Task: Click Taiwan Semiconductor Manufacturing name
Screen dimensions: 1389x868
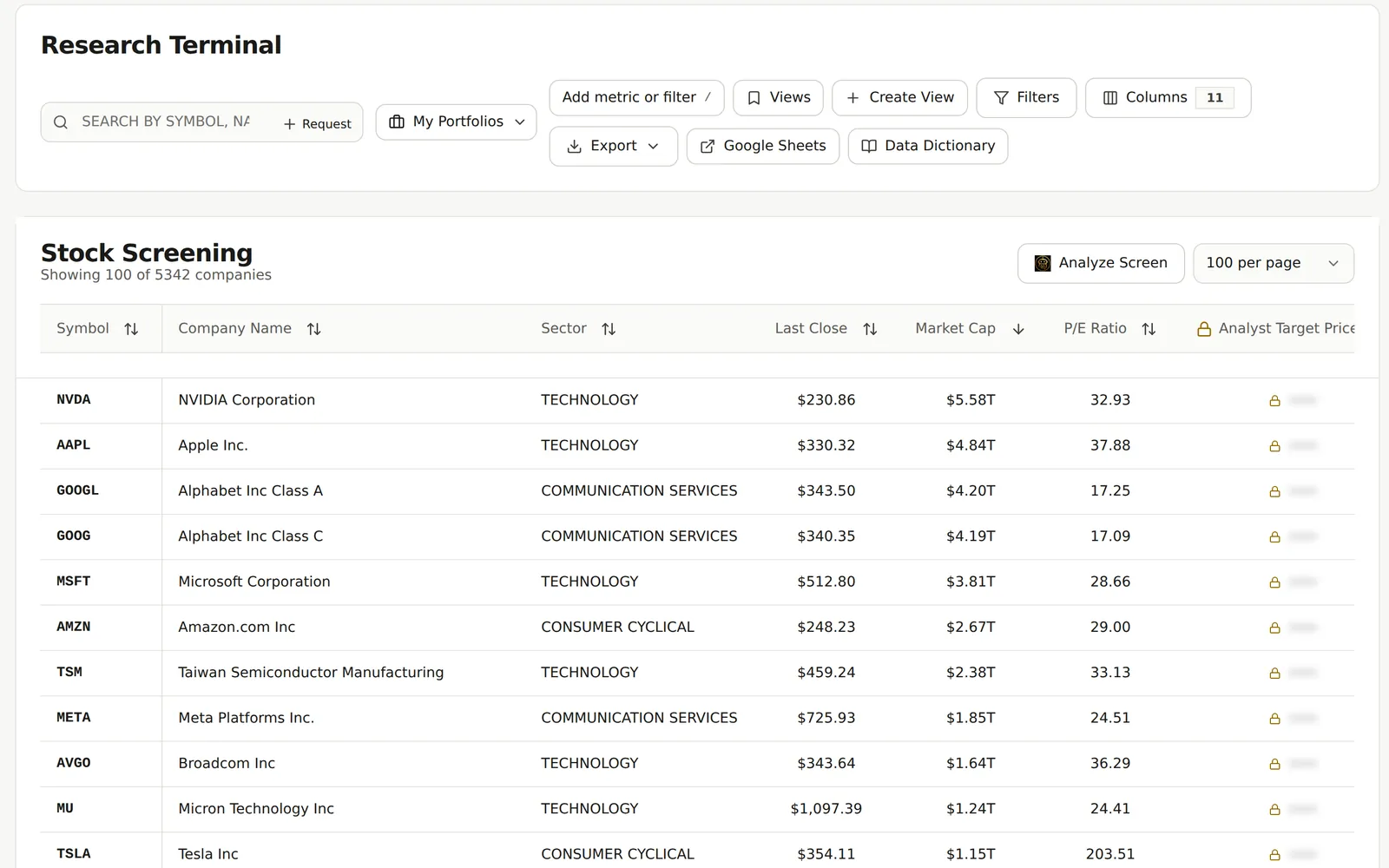Action: (x=311, y=673)
